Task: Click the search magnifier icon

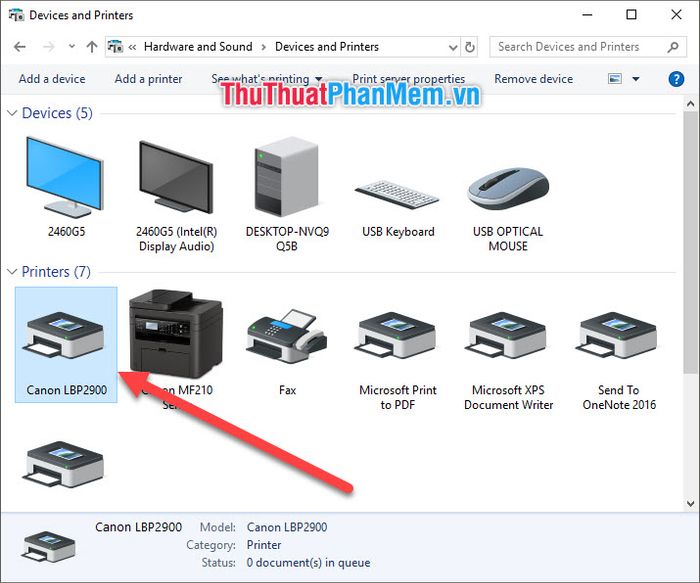Action: point(673,47)
